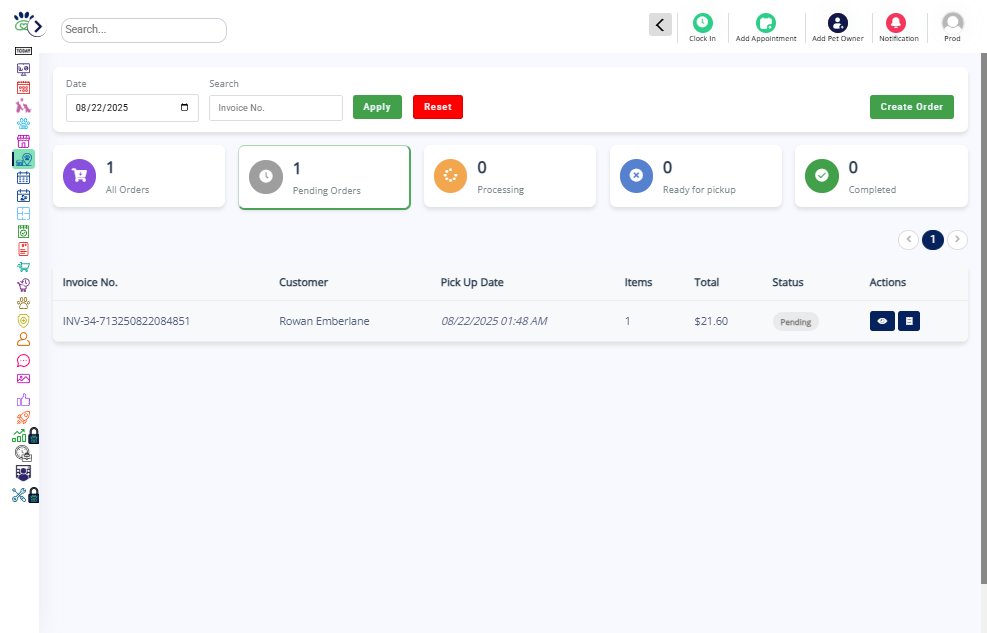Screen dimensions: 987x633
Task: Open the red calendar sidebar icon
Action: click(x=23, y=87)
